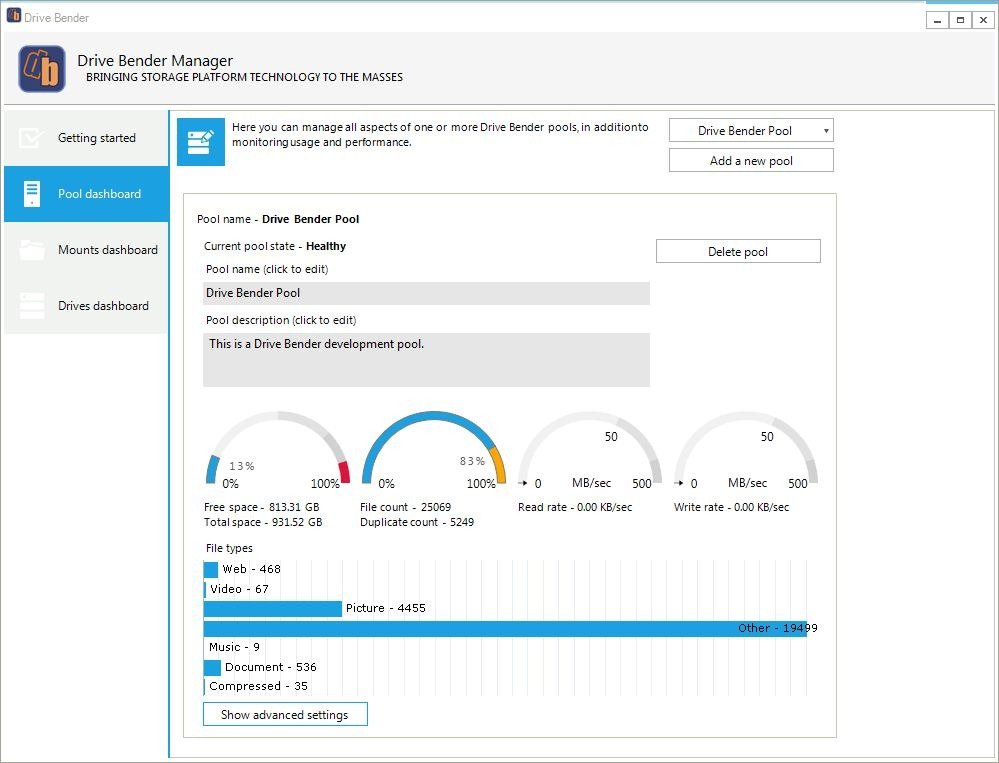The height and width of the screenshot is (763, 999).
Task: Click File count - 25069 text
Action: (x=405, y=507)
